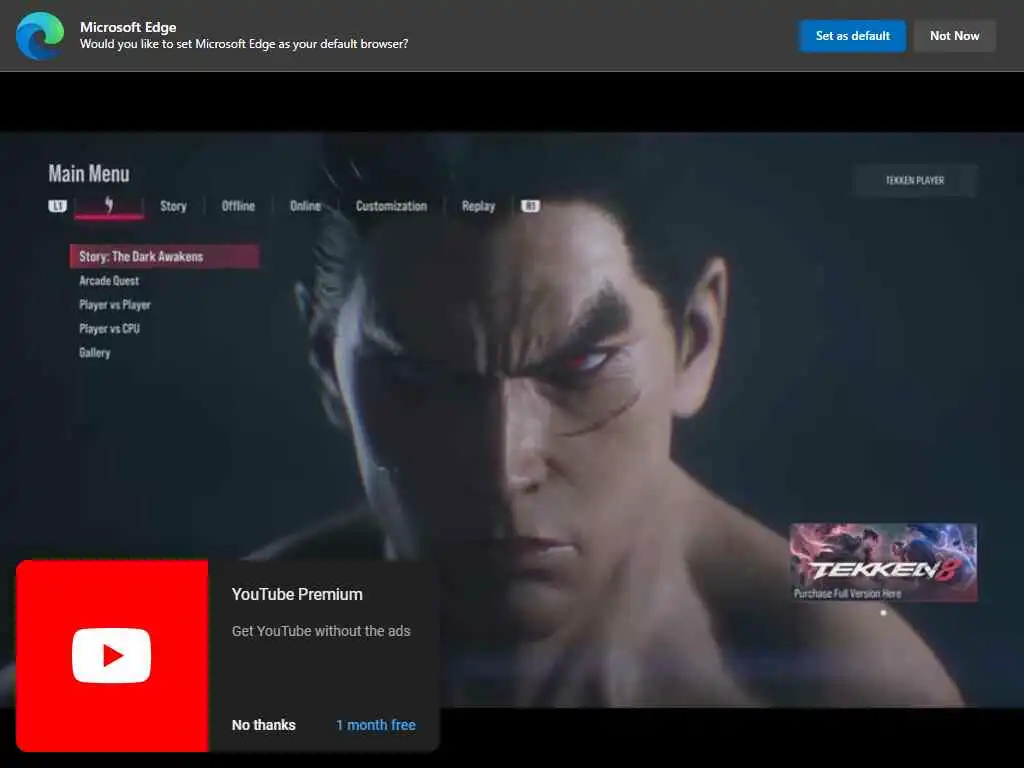Screen dimensions: 1024x768
Task: Decline YouTube Premium with No thanks
Action: click(x=263, y=725)
